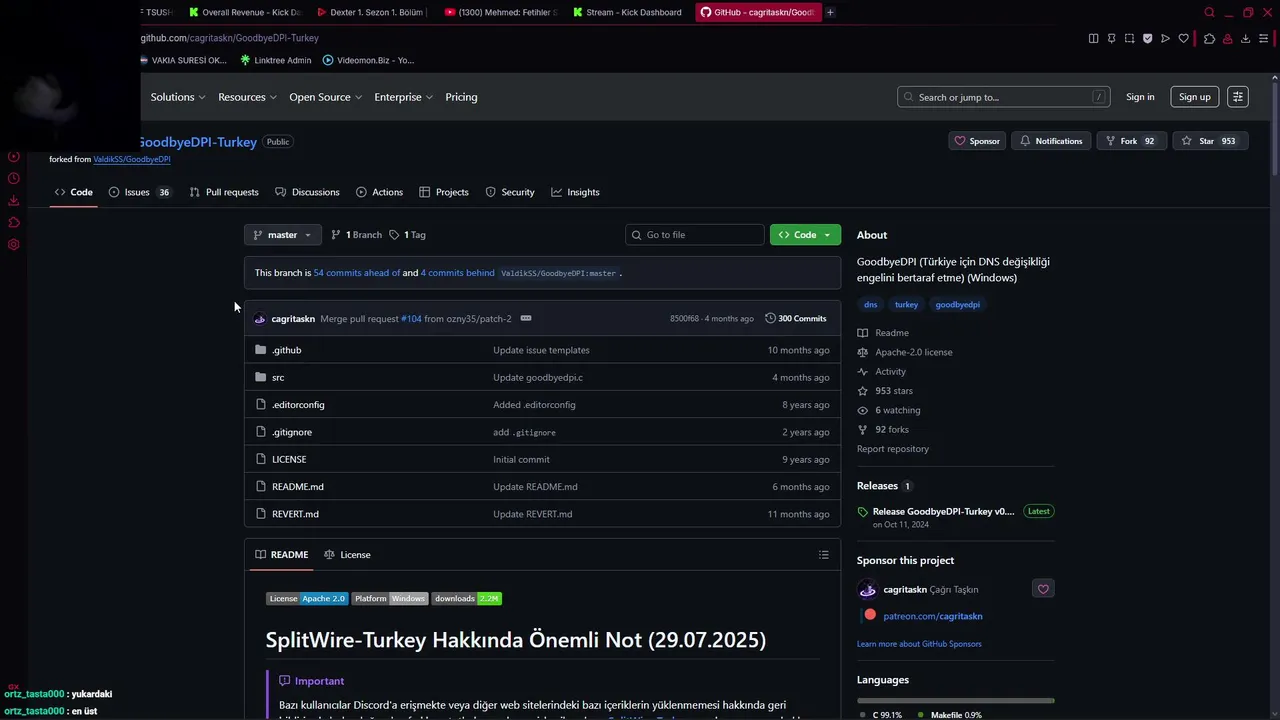Focus the Go to file search box
The image size is (1280, 720).
[x=695, y=235]
